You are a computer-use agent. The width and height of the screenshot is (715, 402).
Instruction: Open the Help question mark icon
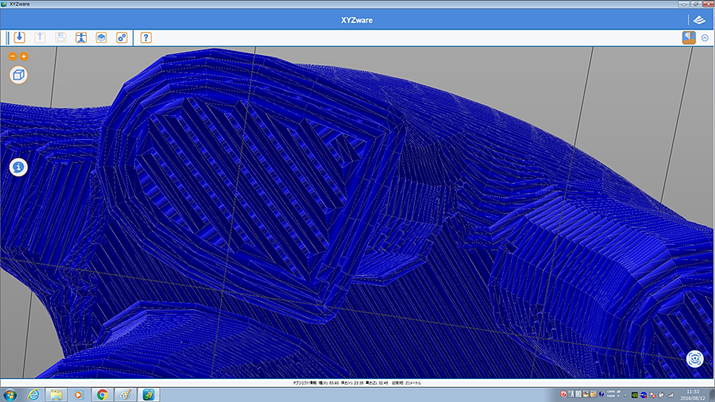point(146,38)
